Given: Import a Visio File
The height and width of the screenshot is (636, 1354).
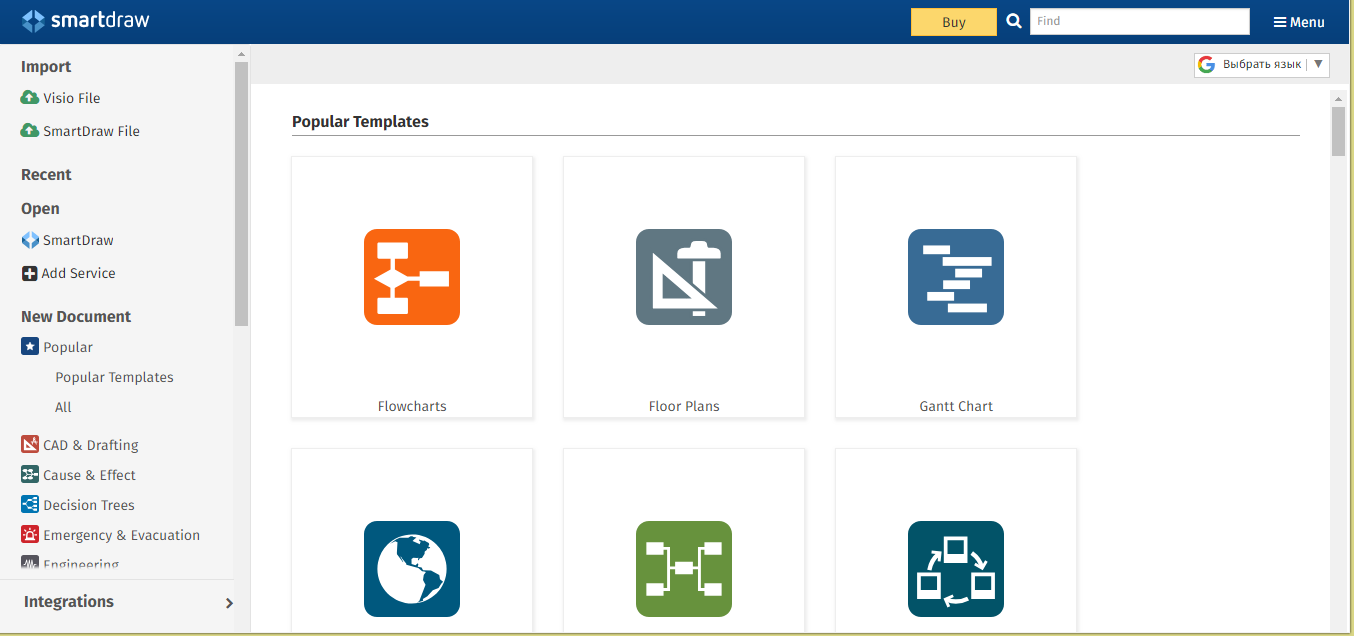Looking at the screenshot, I should (71, 98).
